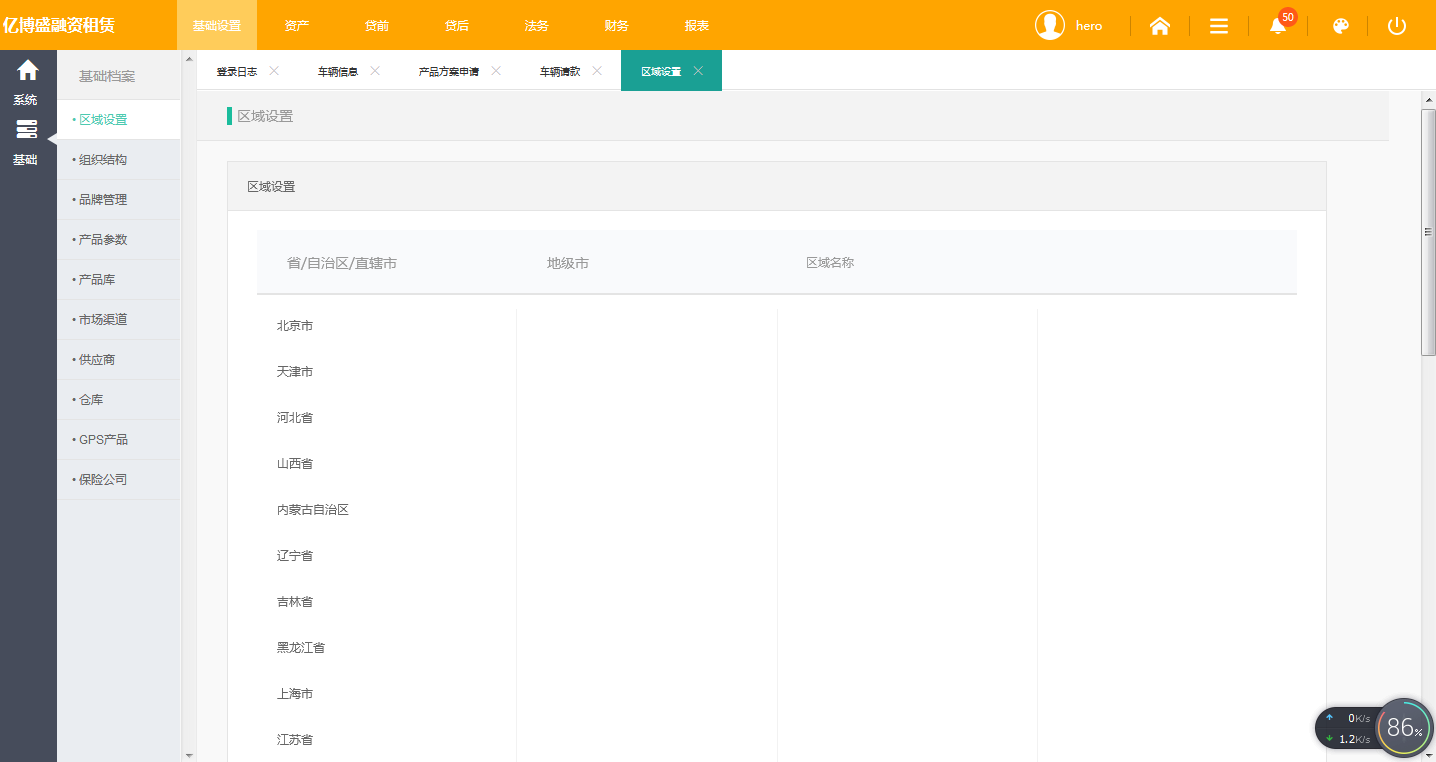Open notifications bell with 50 badge
1436x762 pixels.
coord(1278,26)
